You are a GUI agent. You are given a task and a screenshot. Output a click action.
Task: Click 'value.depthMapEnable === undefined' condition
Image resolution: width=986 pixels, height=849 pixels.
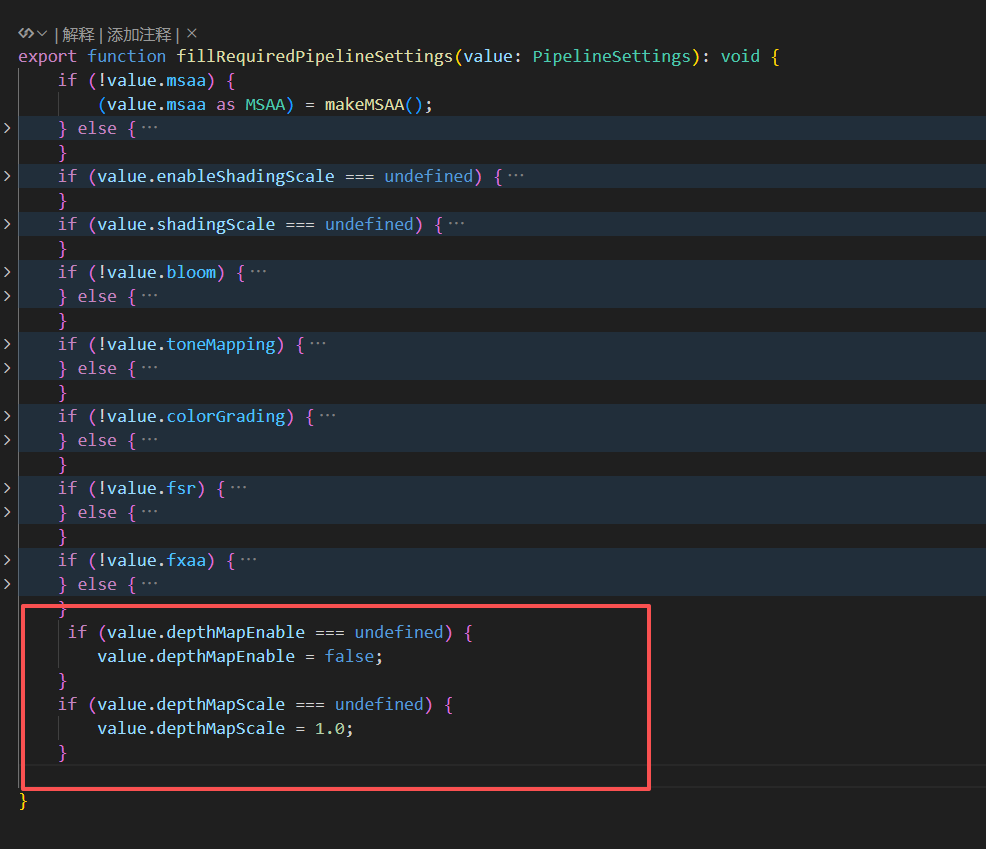(275, 633)
